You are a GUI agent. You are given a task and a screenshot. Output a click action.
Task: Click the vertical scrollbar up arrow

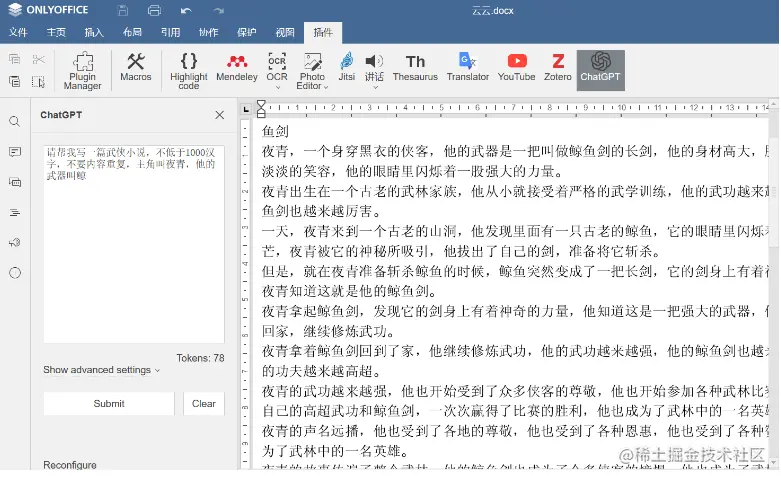[x=773, y=103]
